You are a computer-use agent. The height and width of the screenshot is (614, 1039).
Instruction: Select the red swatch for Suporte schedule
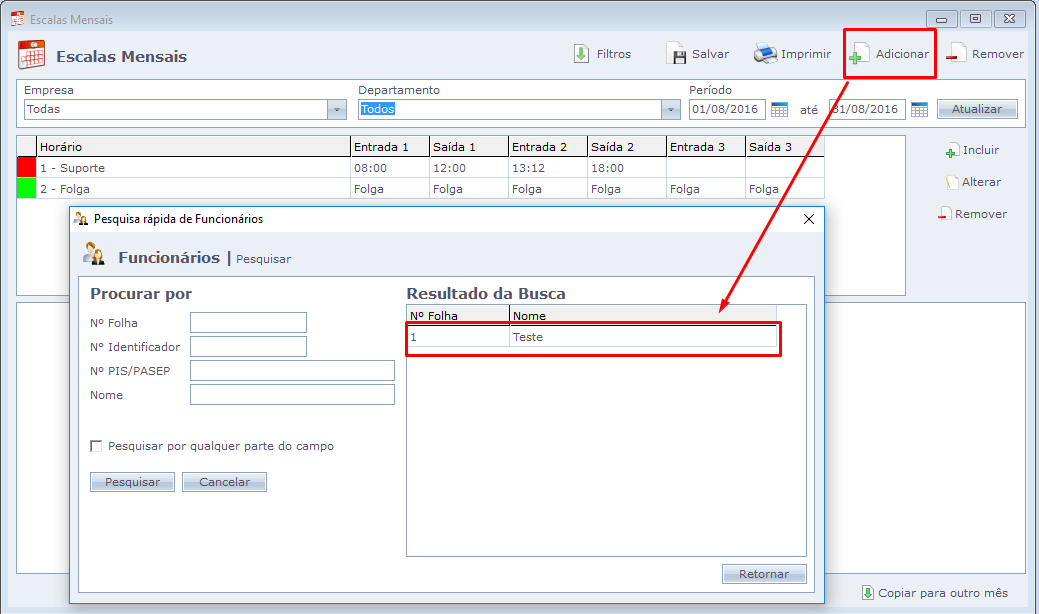[26, 168]
